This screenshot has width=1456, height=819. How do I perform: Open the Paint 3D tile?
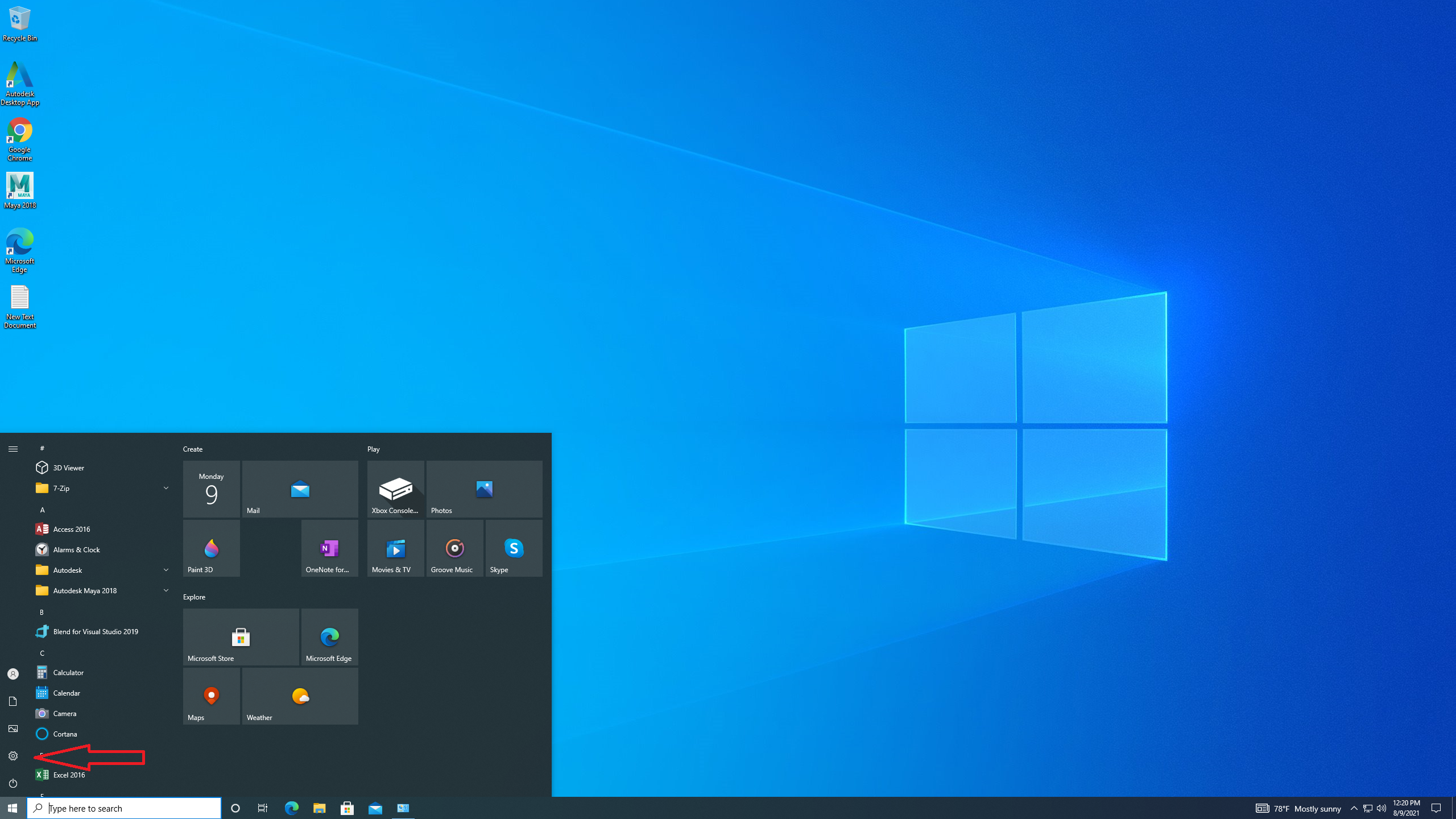(x=211, y=548)
